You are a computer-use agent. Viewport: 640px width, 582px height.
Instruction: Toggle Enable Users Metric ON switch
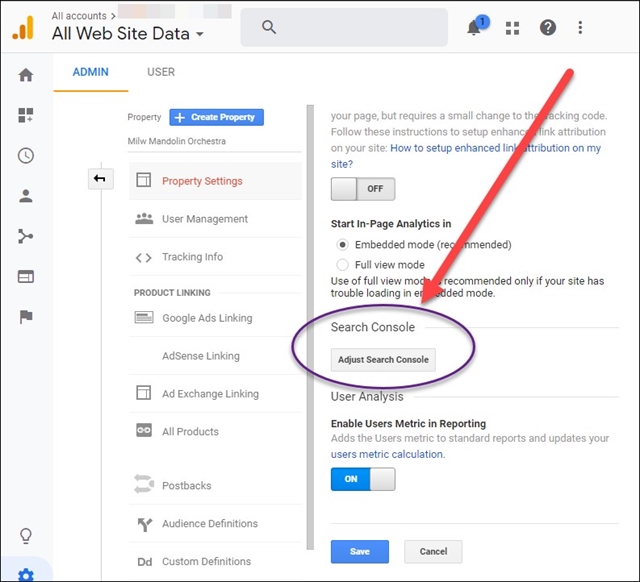(363, 479)
